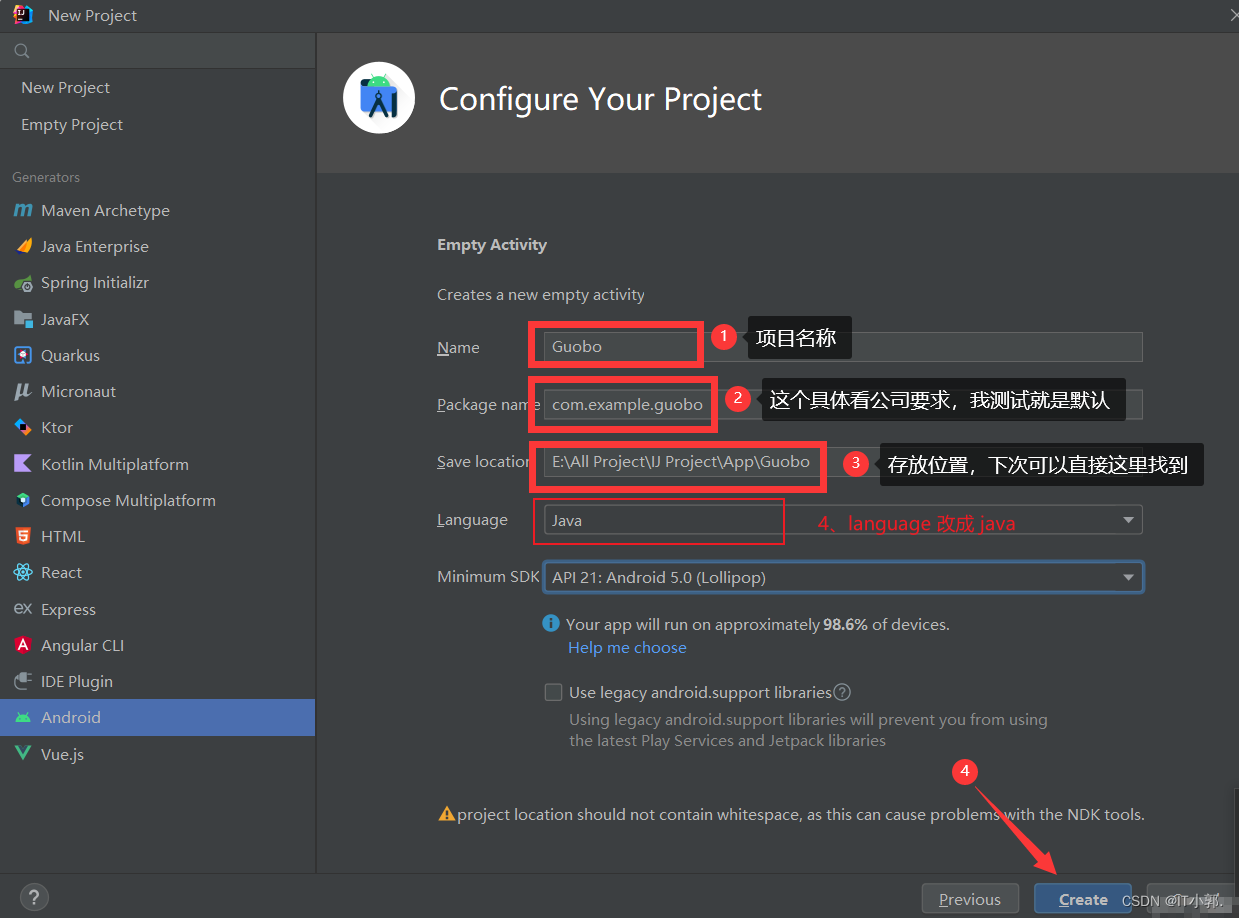The image size is (1239, 918).
Task: Pick the Vue.js generator icon
Action: pyautogui.click(x=23, y=753)
